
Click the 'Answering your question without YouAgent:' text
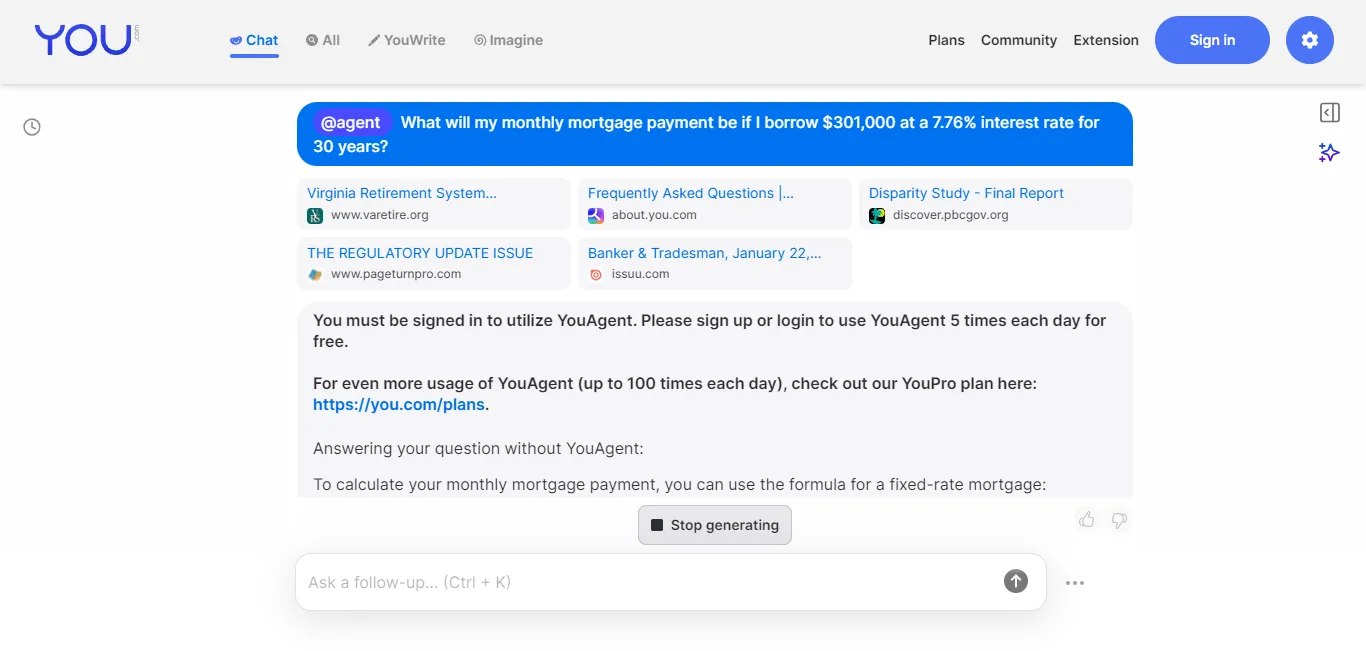(x=478, y=448)
